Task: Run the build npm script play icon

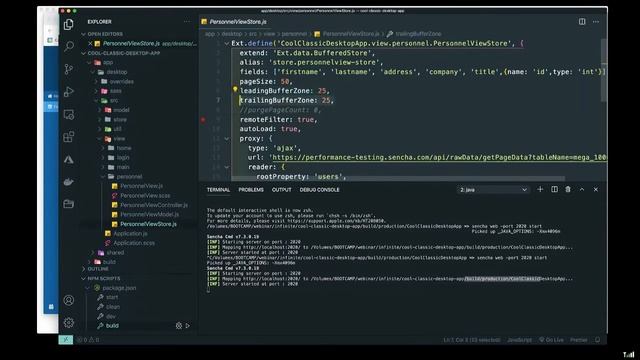Action: pos(188,326)
